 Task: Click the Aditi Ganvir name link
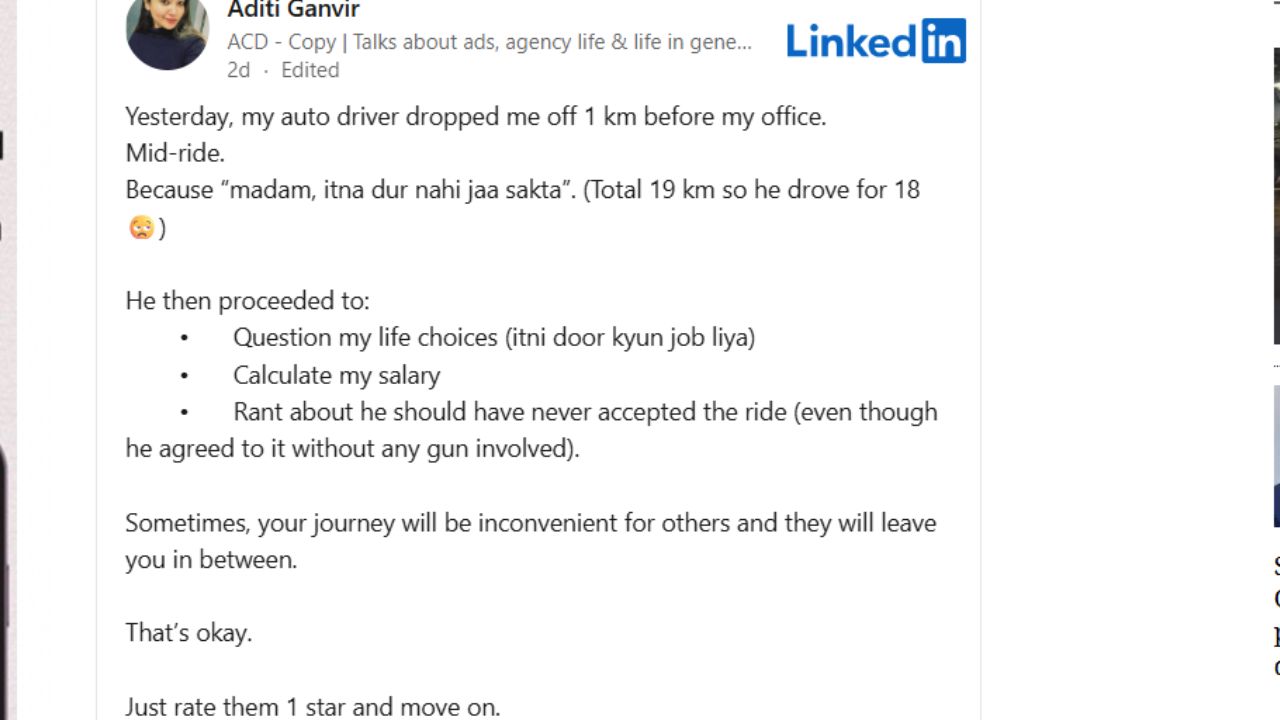[293, 10]
